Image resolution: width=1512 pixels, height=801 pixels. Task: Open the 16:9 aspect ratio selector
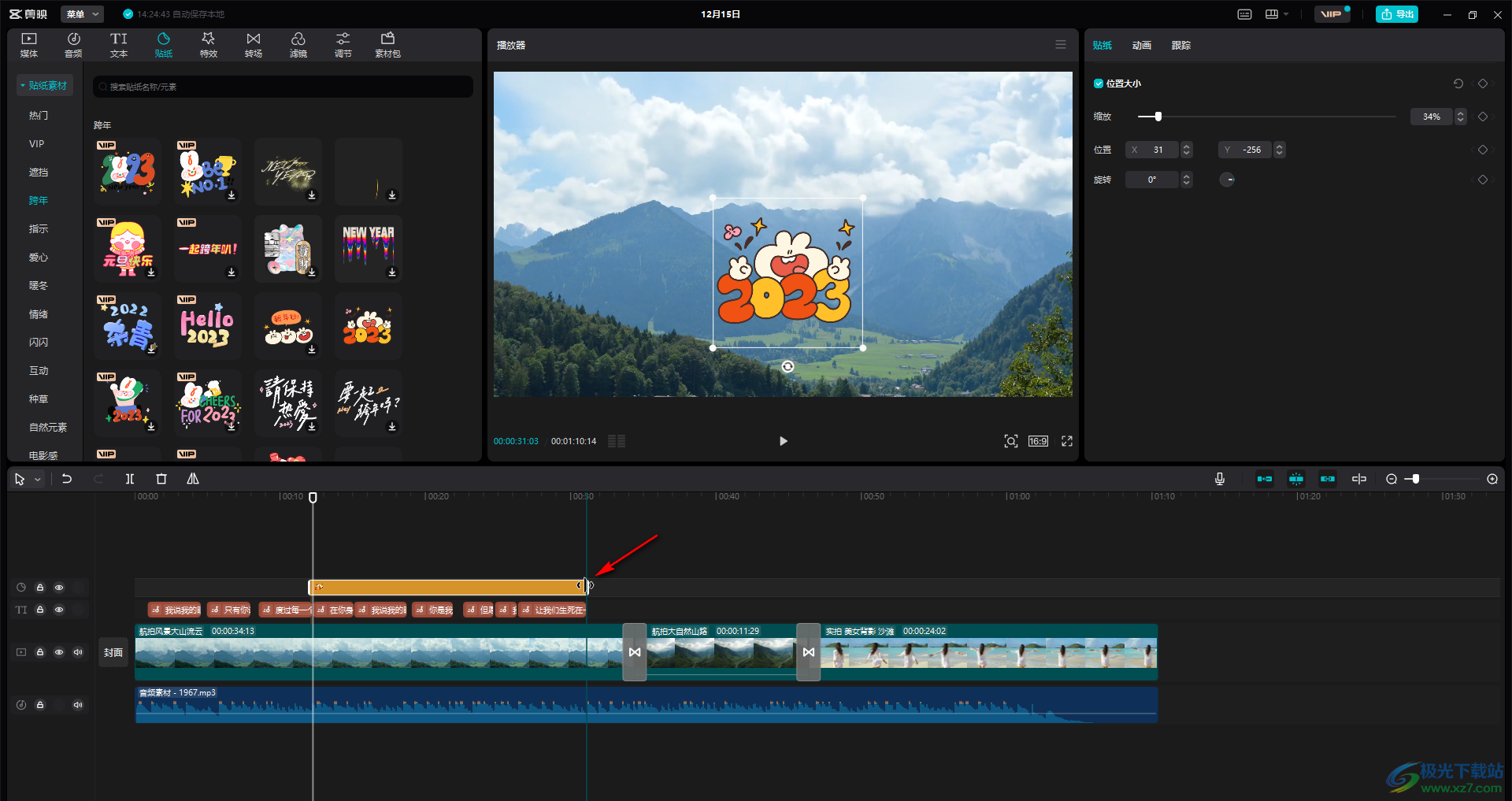1038,441
